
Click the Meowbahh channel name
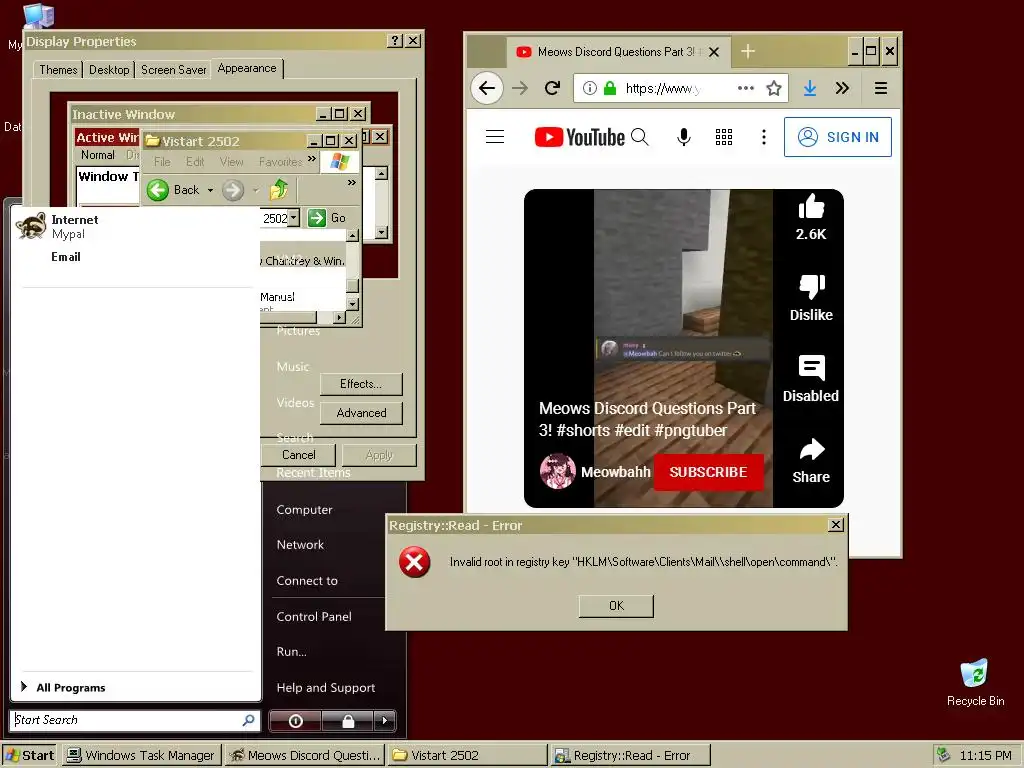[x=616, y=472]
